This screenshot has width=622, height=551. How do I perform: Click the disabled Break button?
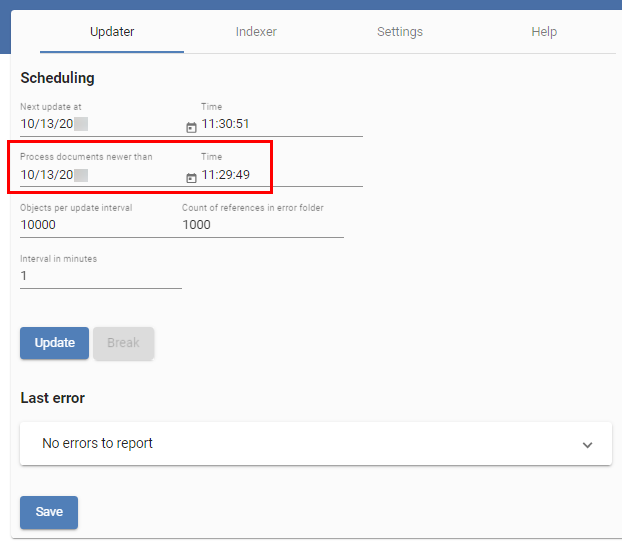coord(123,343)
